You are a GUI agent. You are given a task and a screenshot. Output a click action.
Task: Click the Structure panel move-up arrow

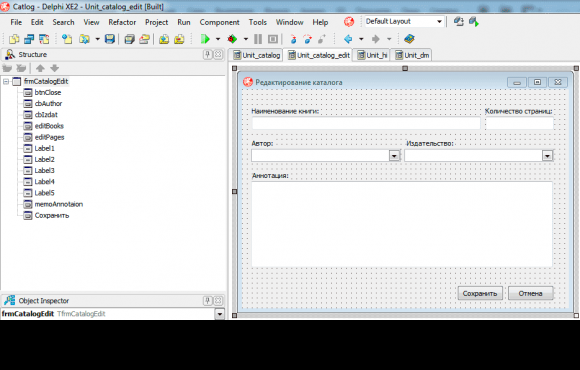click(40, 68)
